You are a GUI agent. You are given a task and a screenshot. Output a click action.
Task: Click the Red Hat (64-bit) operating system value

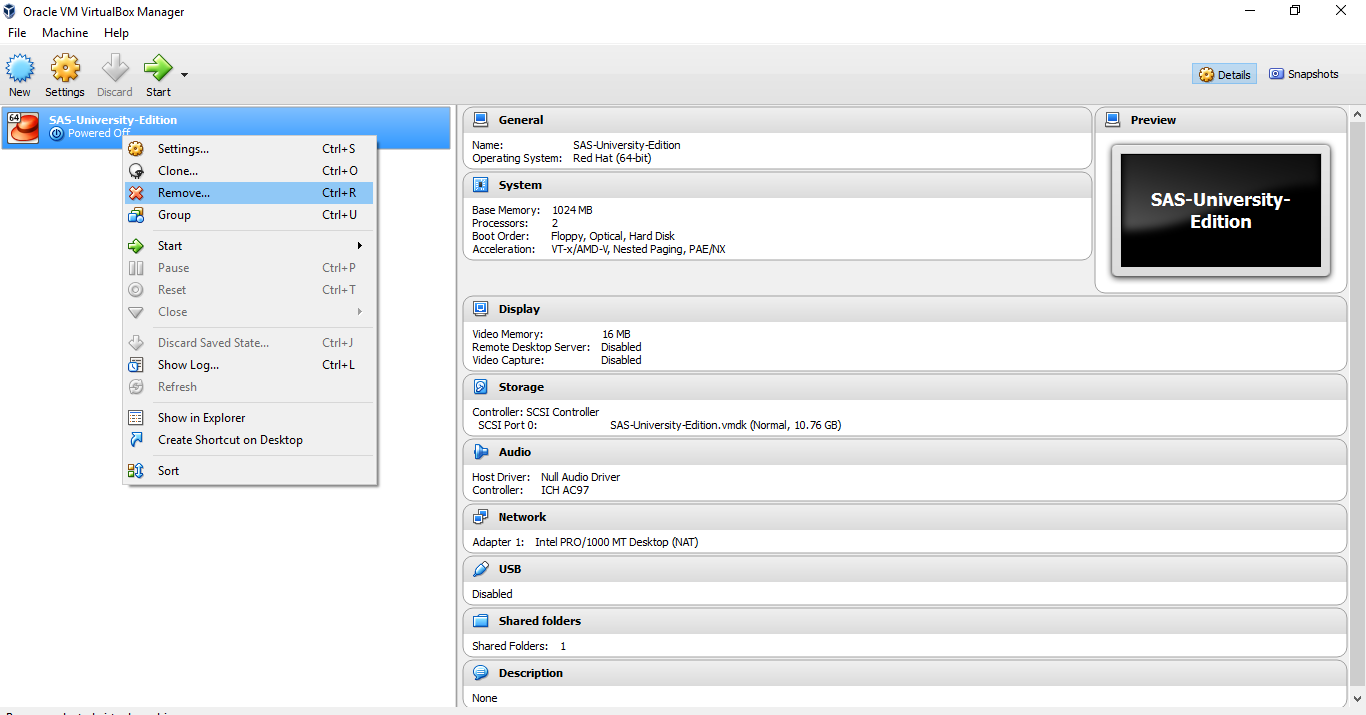point(613,158)
